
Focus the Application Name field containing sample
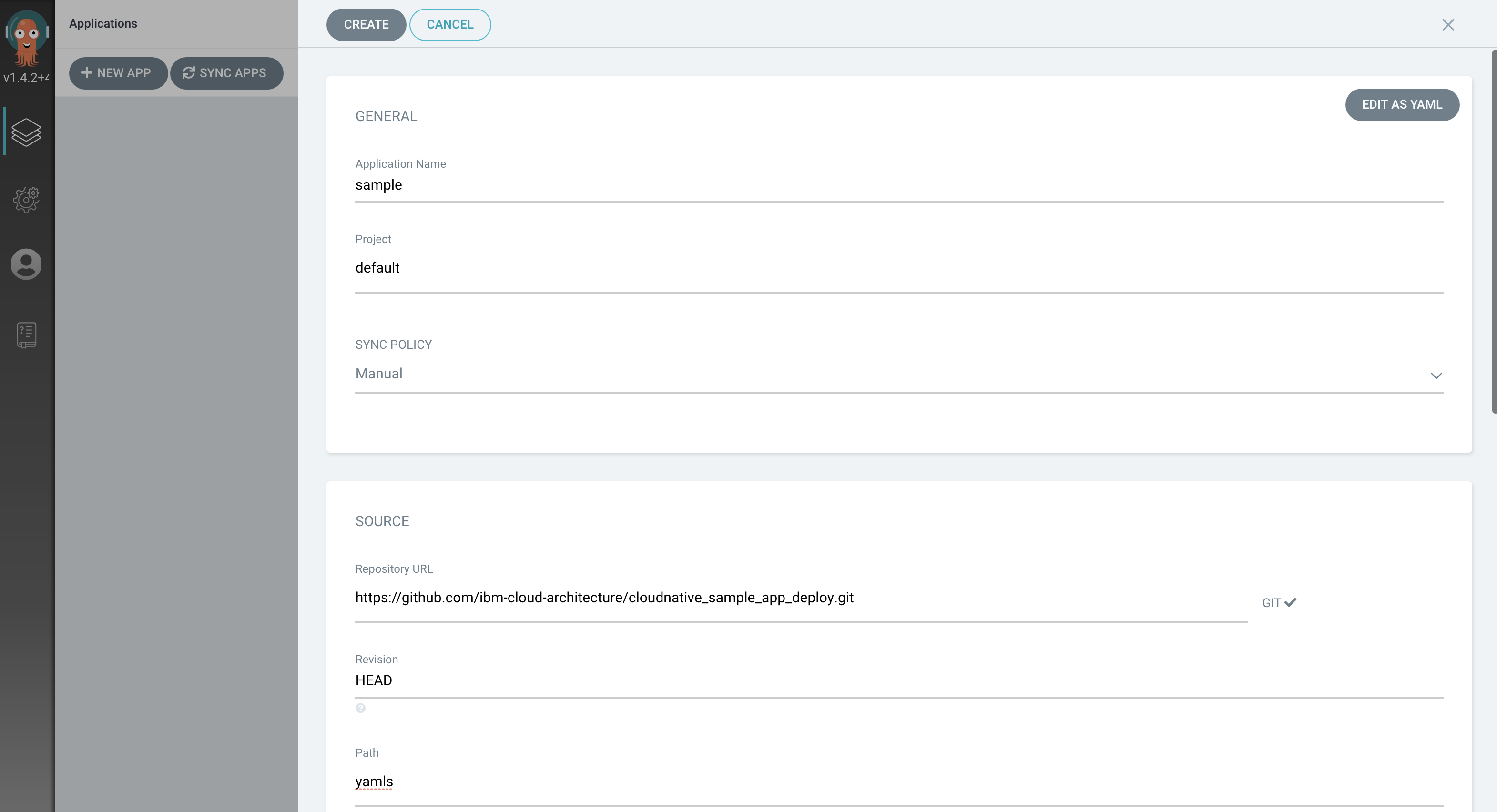pos(899,185)
